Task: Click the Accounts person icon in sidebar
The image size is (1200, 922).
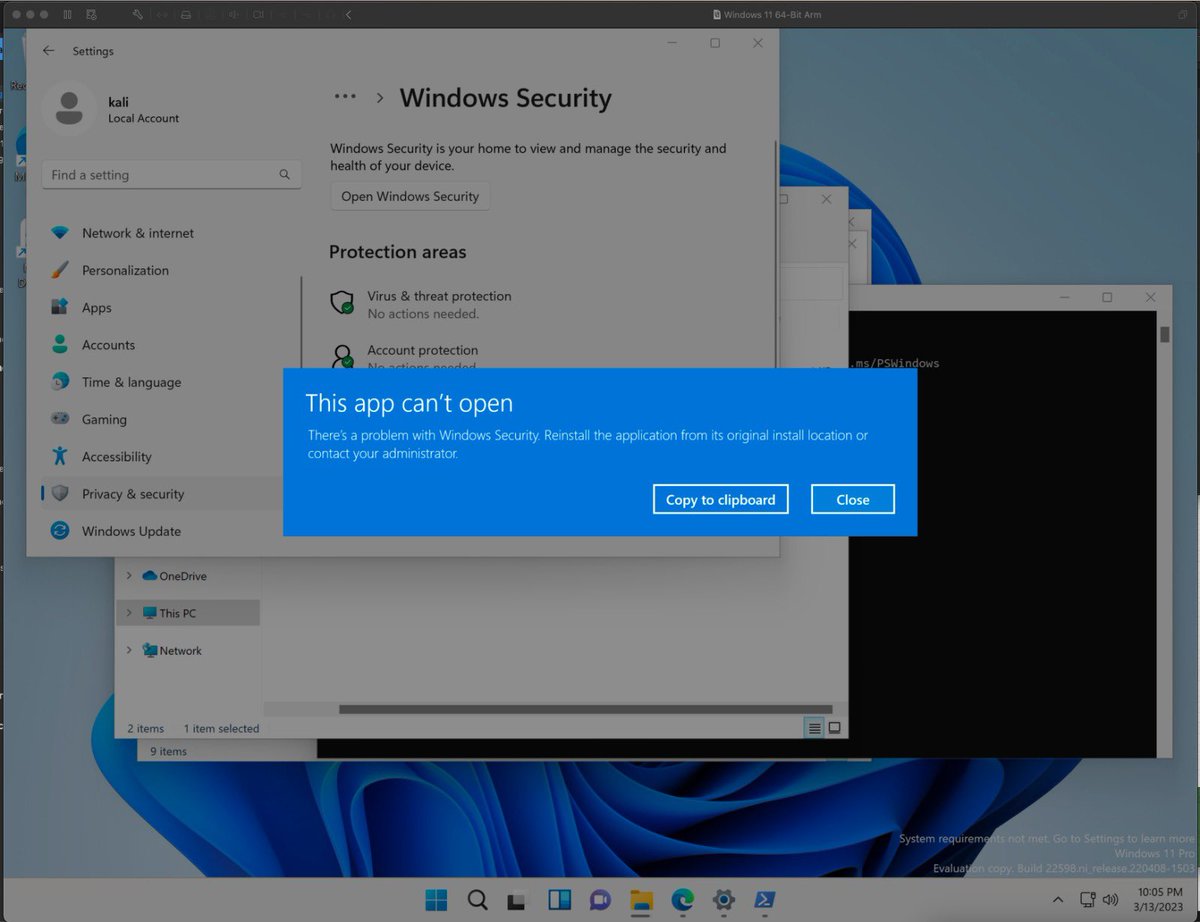Action: [60, 345]
